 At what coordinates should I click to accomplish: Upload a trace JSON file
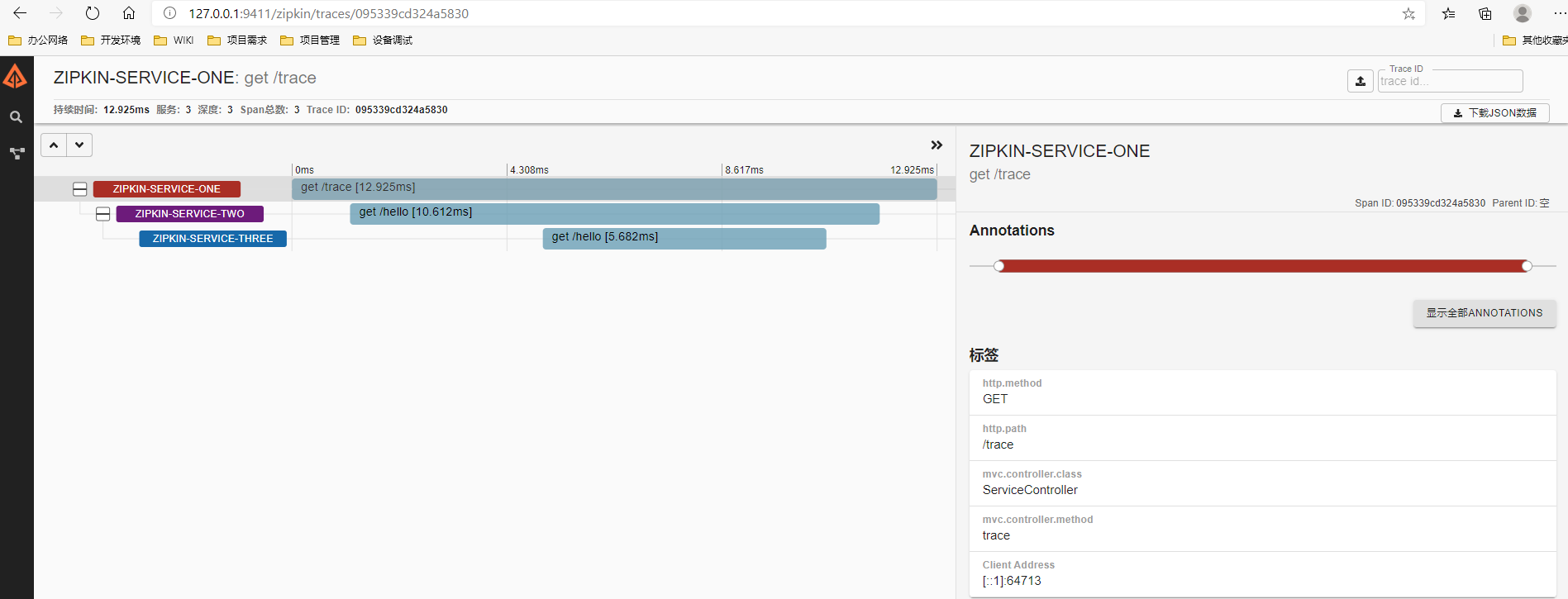click(x=1361, y=81)
